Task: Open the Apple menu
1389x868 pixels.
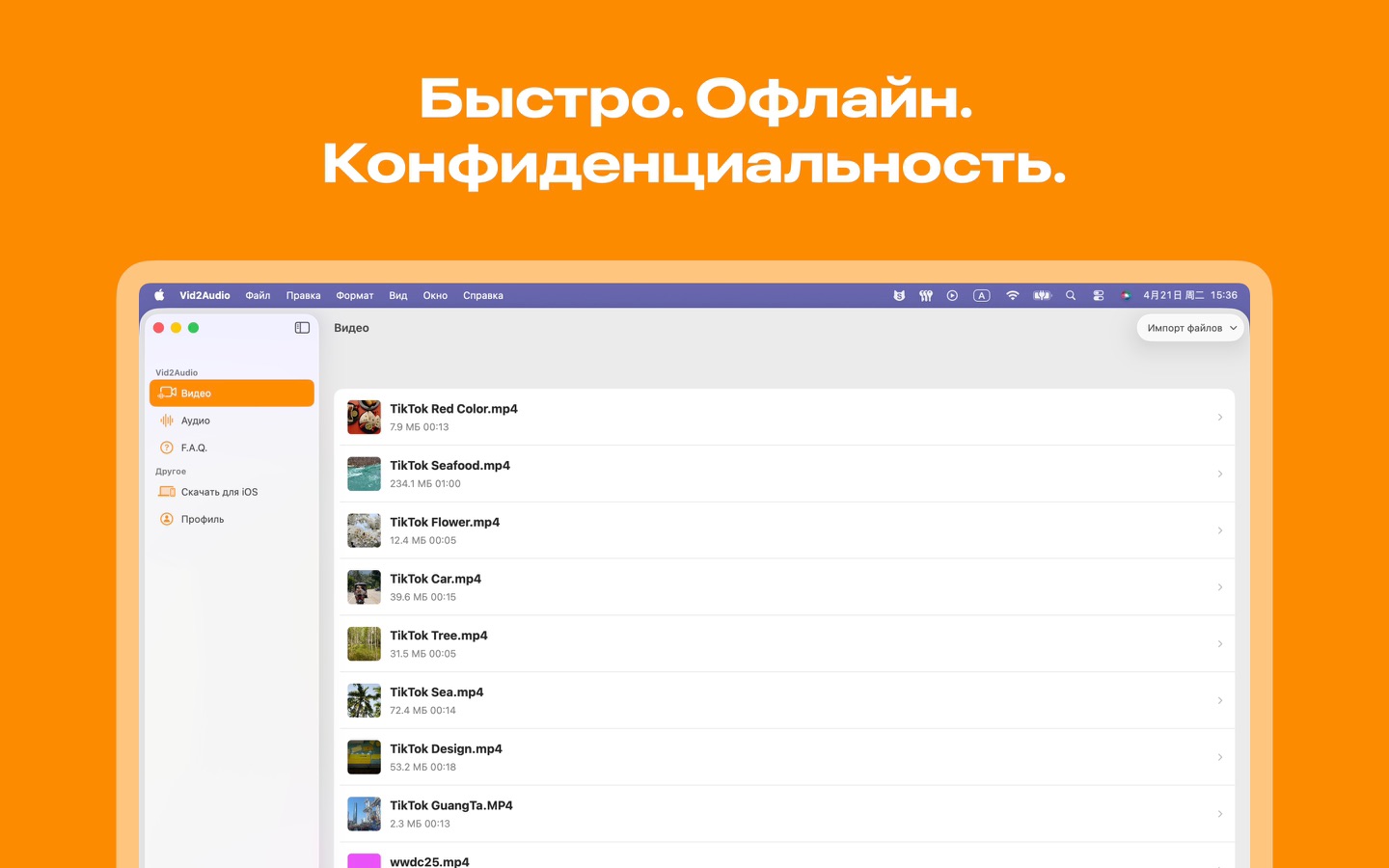Action: point(159,296)
